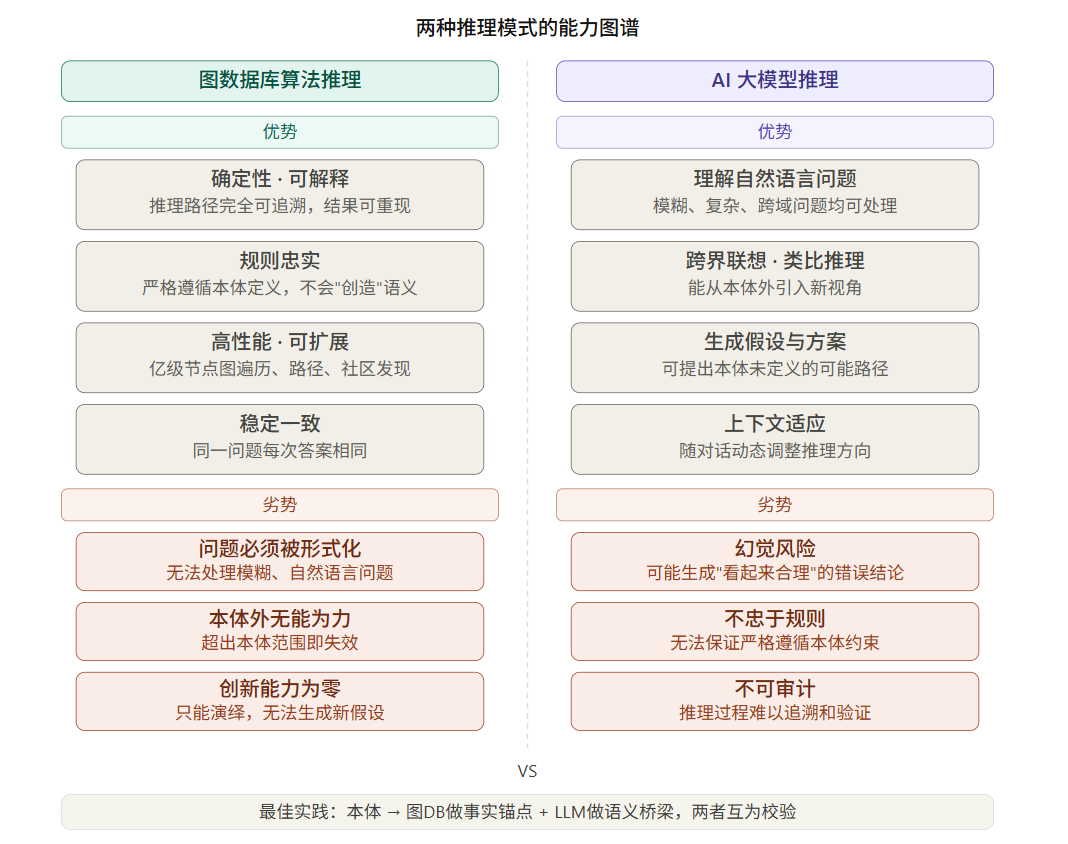Screen dimensions: 1068x844
Task: Click the text 模糊、复杂、跨域问题均可处理
Action: (774, 206)
